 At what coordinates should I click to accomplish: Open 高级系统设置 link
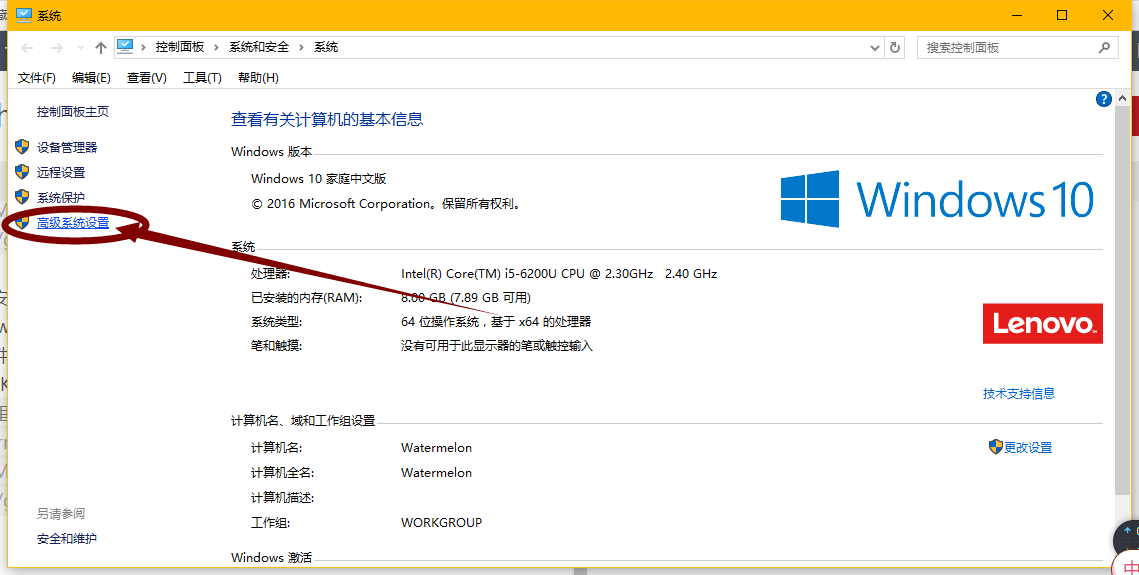point(73,223)
